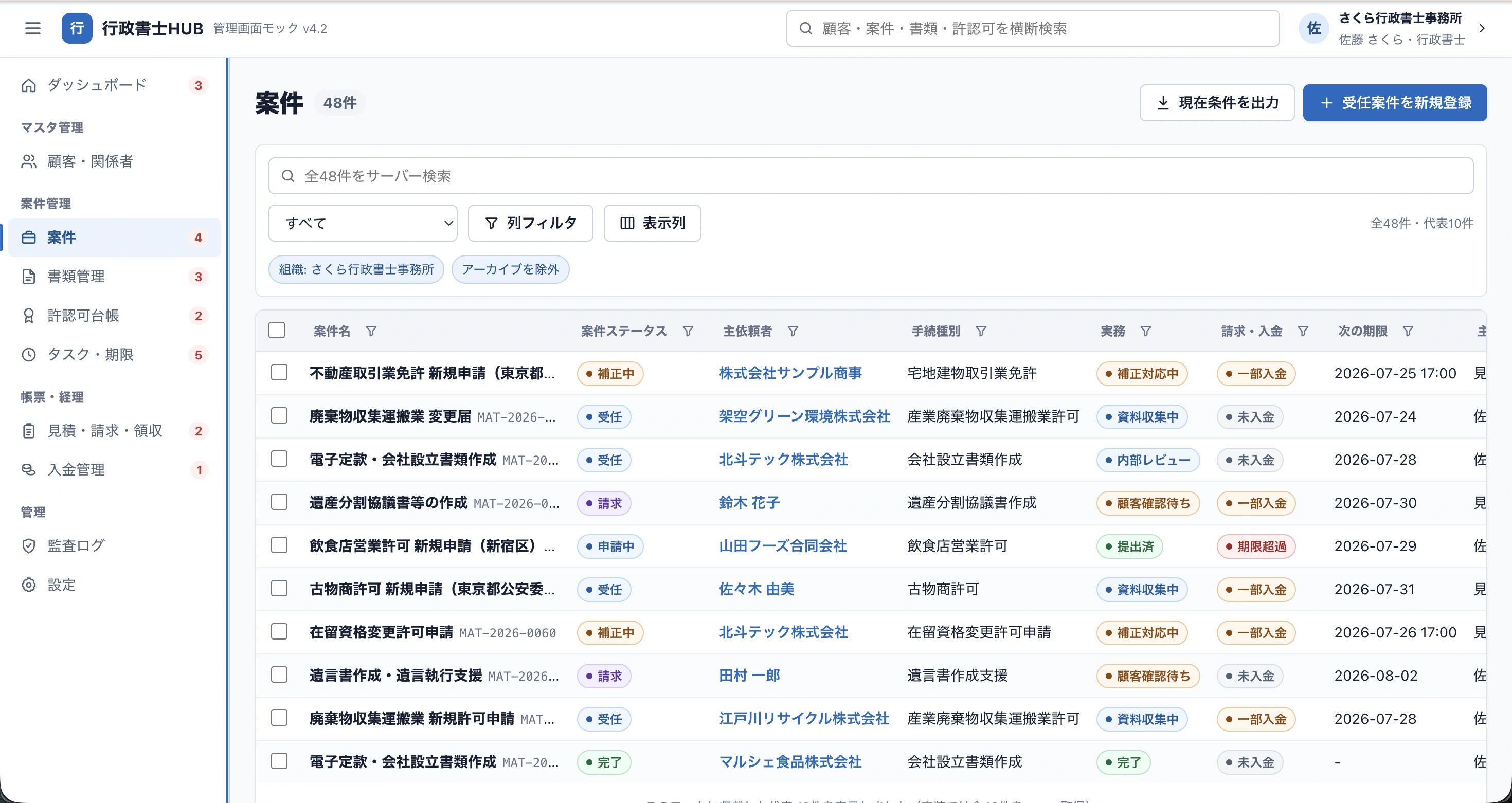This screenshot has width=1512, height=803.
Task: Check the 不動産取引業免許 新規申請 row checkbox
Action: [x=279, y=373]
